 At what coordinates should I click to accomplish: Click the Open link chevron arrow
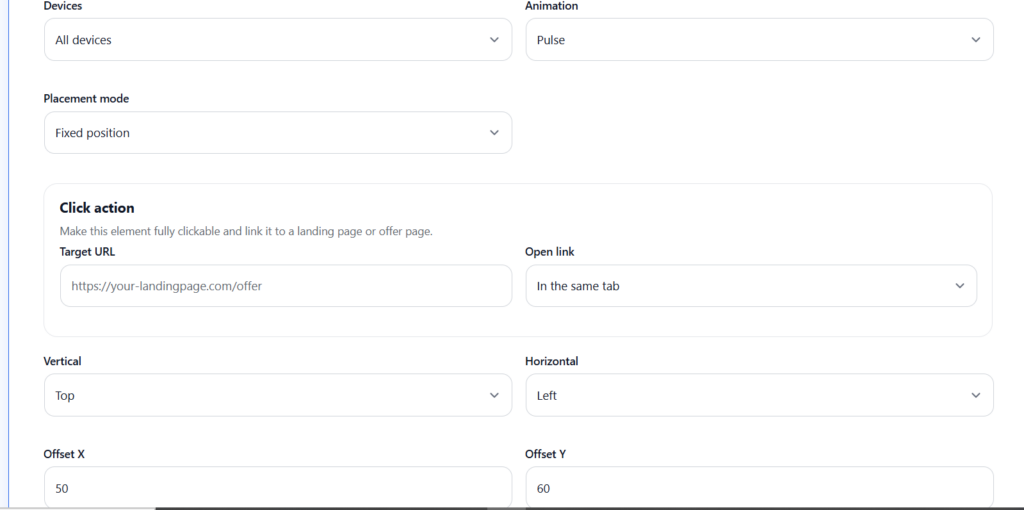960,286
